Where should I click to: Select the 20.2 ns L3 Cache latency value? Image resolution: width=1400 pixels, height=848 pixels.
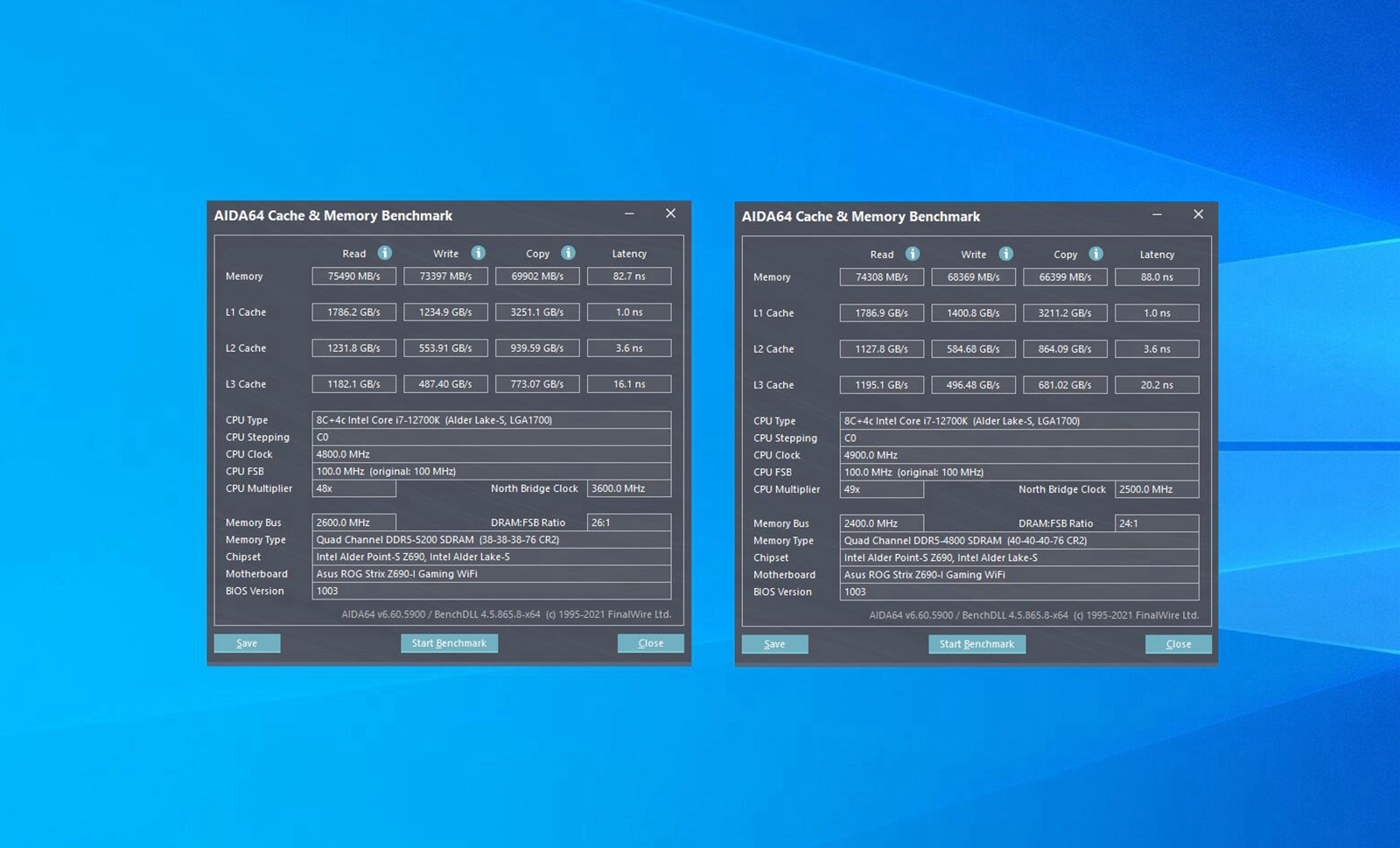pos(1158,385)
